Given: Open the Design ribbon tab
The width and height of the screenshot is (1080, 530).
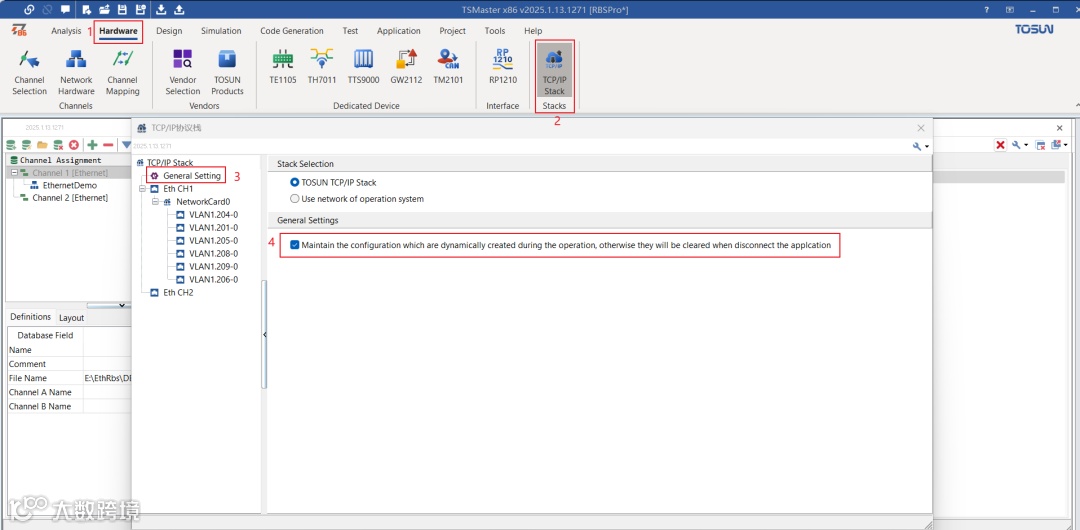Looking at the screenshot, I should click(169, 31).
